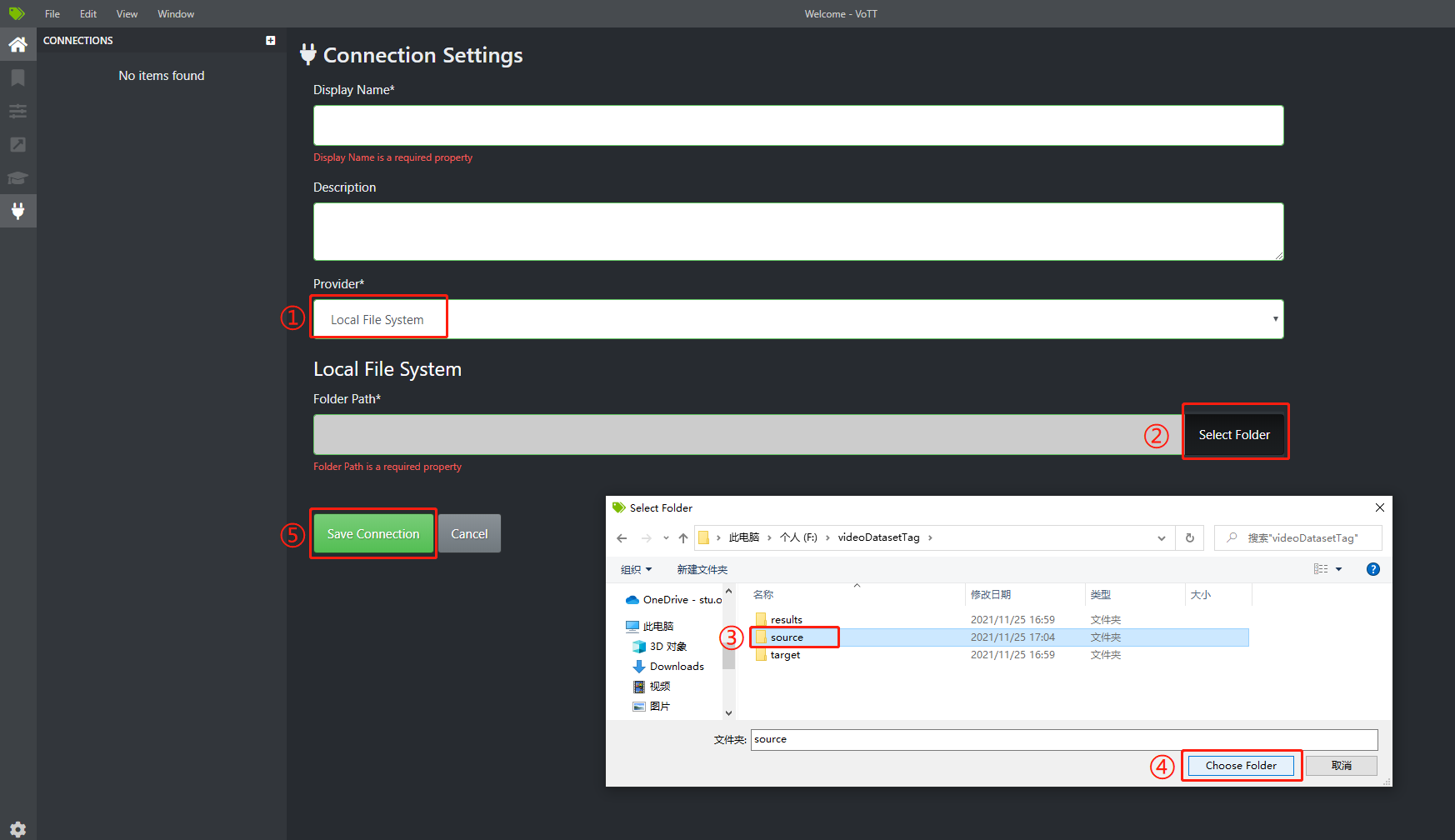Open the Edit menu

pos(88,13)
